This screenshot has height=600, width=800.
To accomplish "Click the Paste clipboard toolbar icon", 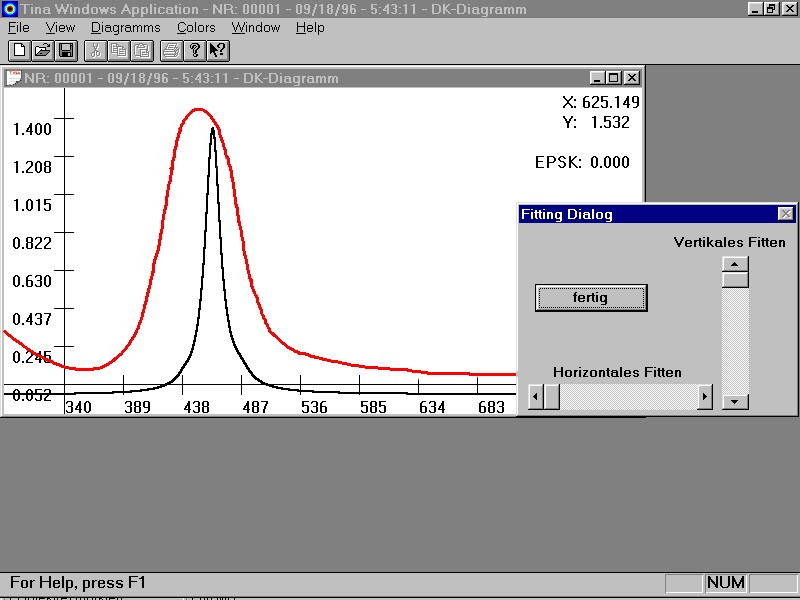I will click(x=142, y=50).
